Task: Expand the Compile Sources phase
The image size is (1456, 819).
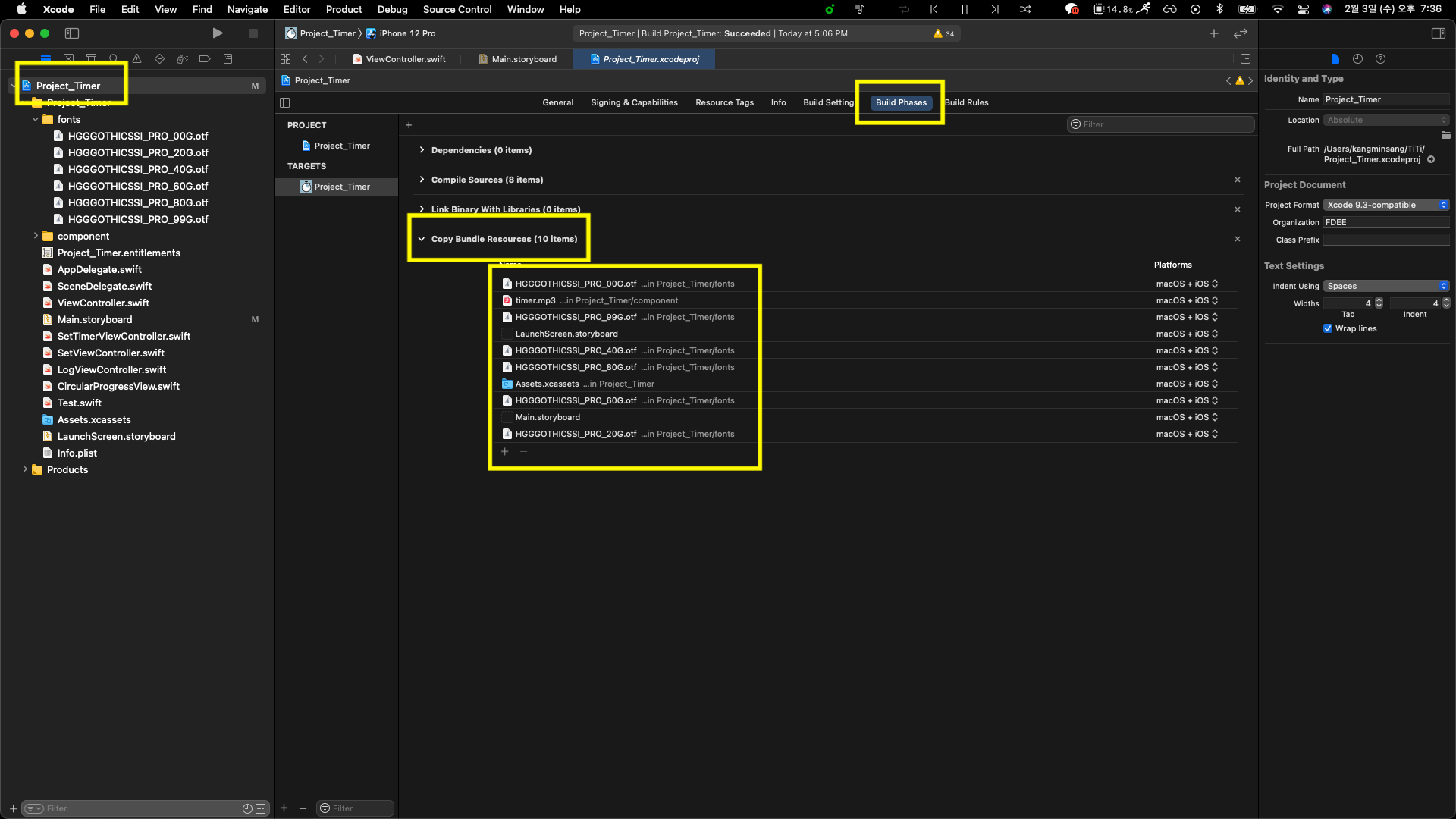Action: pos(422,180)
